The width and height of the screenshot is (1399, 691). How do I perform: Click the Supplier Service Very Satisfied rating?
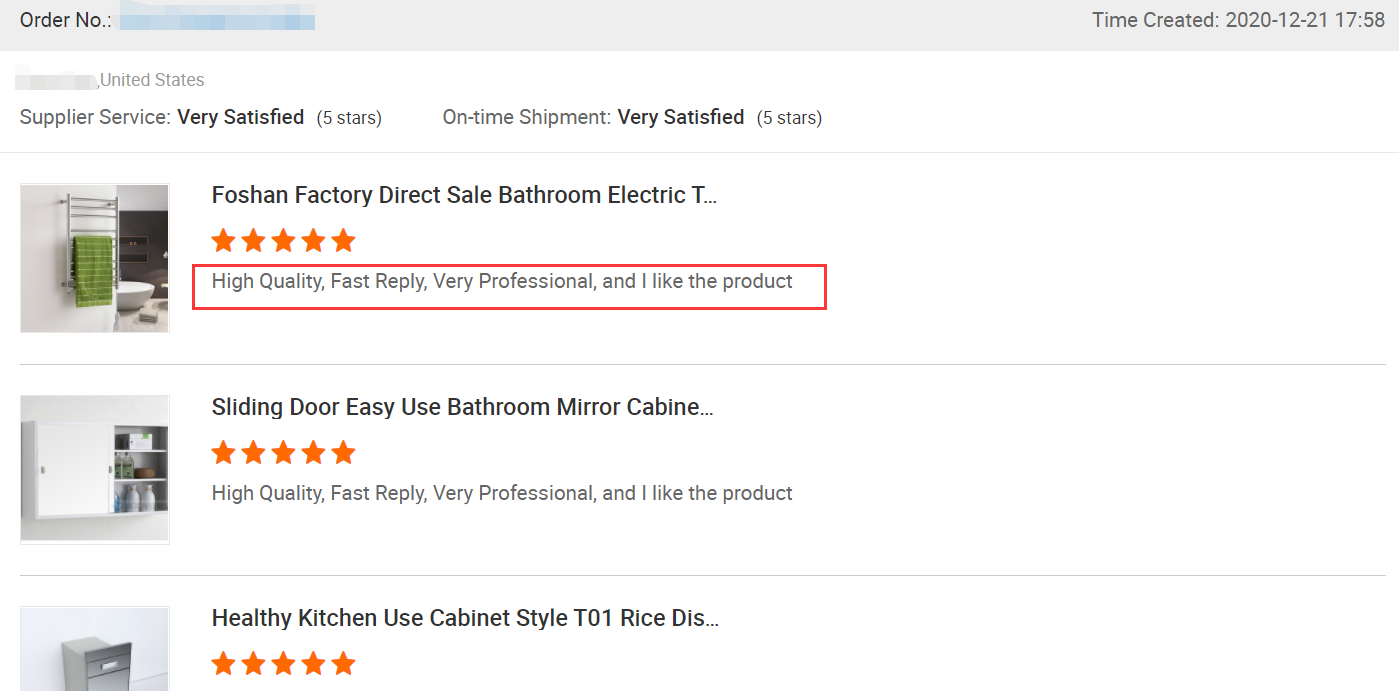click(241, 118)
